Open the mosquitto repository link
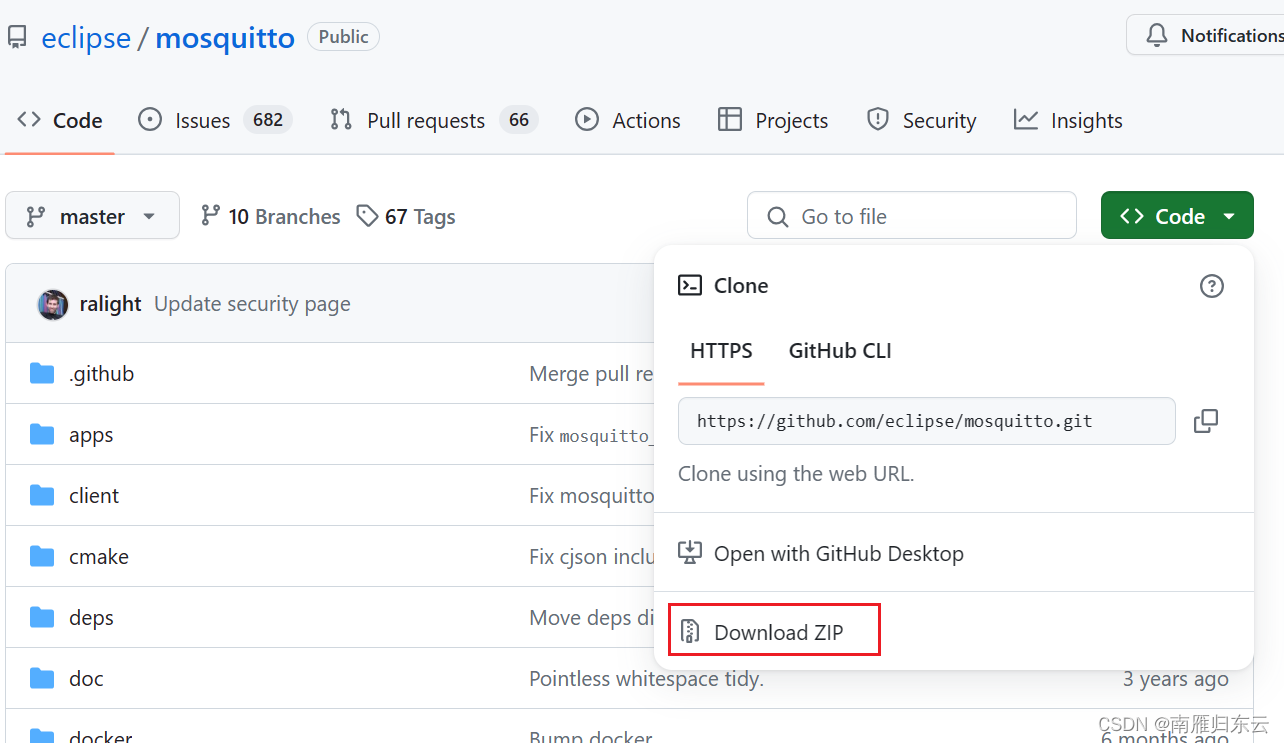This screenshot has width=1284, height=743. point(225,38)
